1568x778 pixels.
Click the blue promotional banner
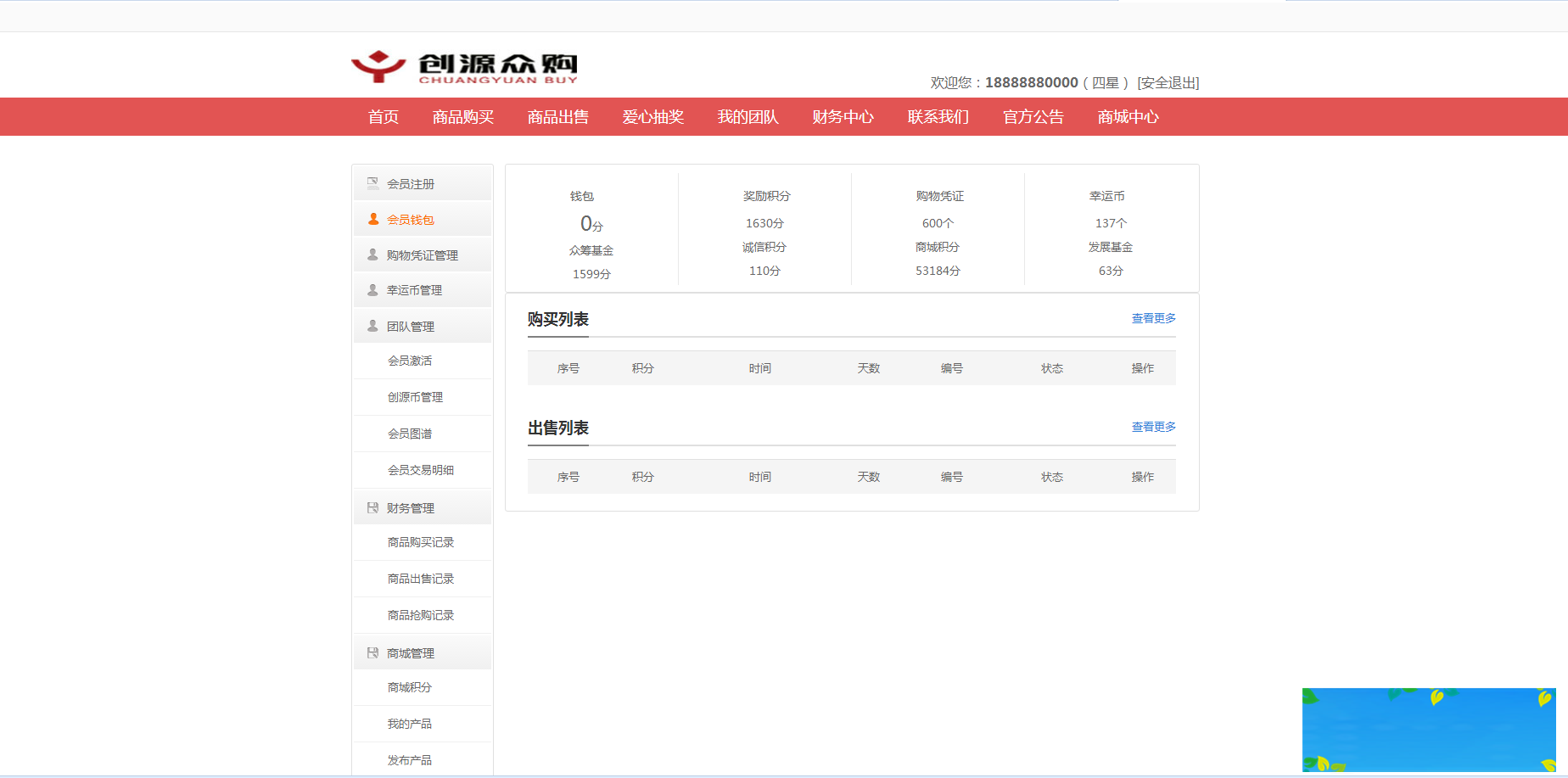coord(1429,730)
